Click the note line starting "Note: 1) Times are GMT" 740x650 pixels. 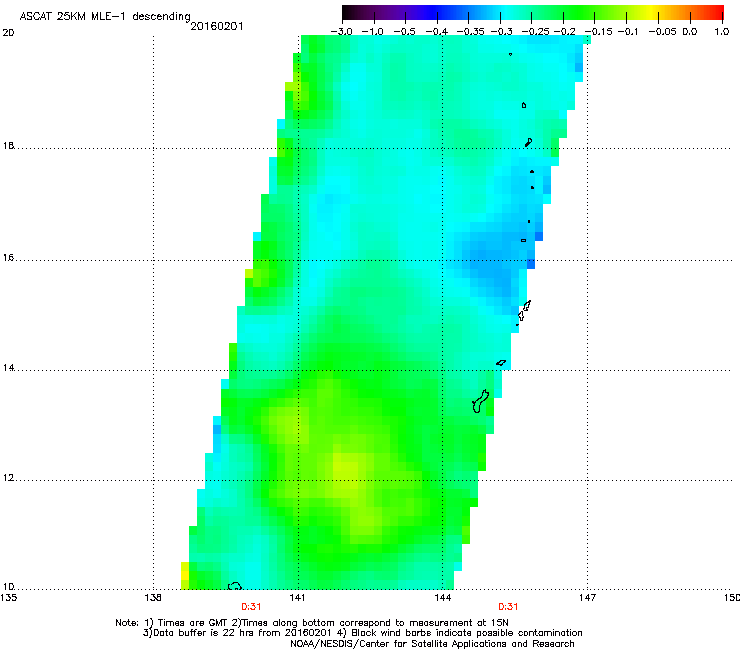point(312,623)
